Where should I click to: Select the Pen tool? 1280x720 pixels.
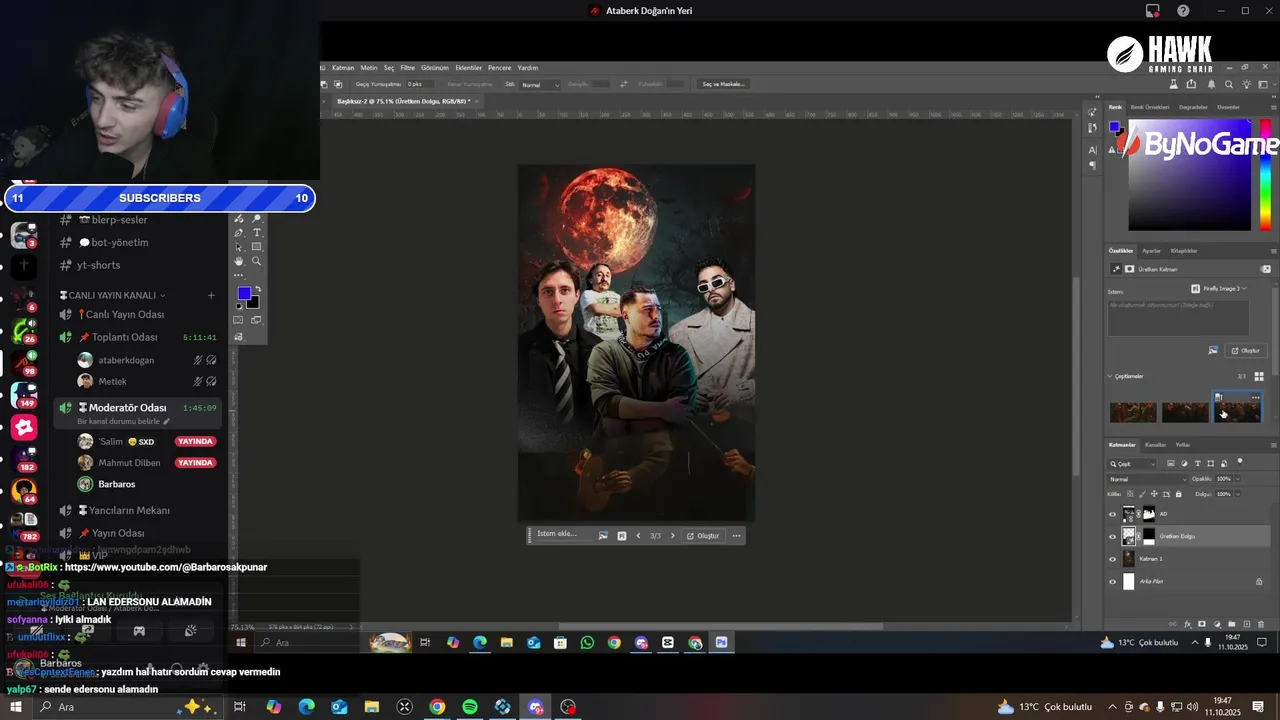click(238, 232)
